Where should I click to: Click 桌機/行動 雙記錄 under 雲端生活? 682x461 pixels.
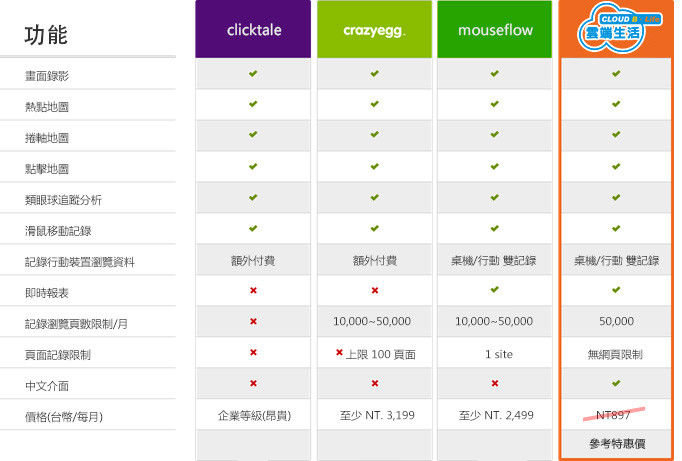tap(616, 261)
